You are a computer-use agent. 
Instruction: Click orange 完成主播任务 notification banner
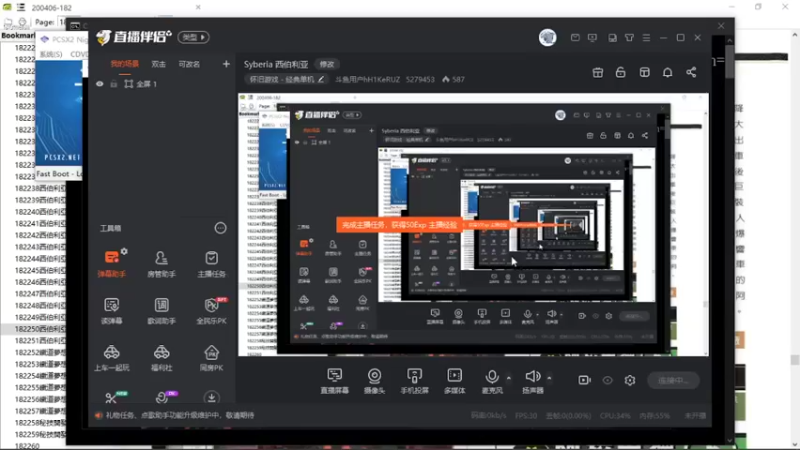pos(399,224)
